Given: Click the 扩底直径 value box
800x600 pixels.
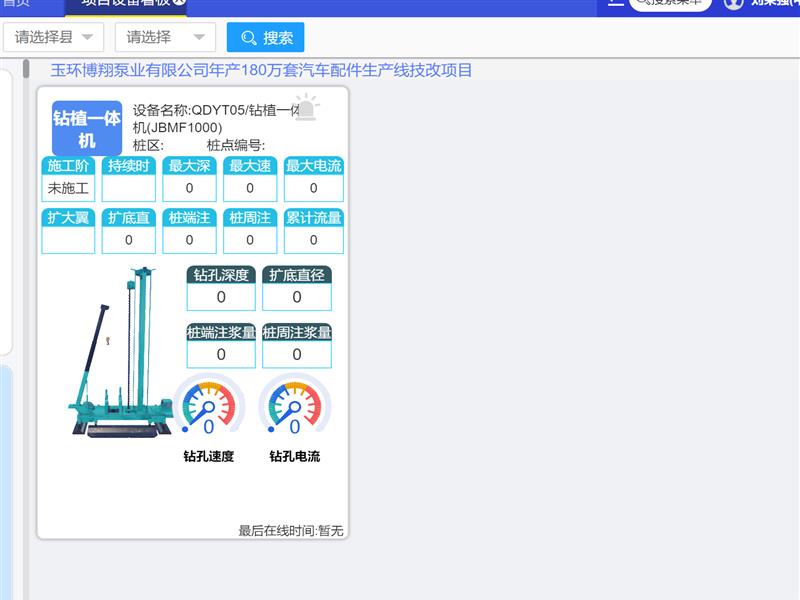Looking at the screenshot, I should tap(297, 297).
